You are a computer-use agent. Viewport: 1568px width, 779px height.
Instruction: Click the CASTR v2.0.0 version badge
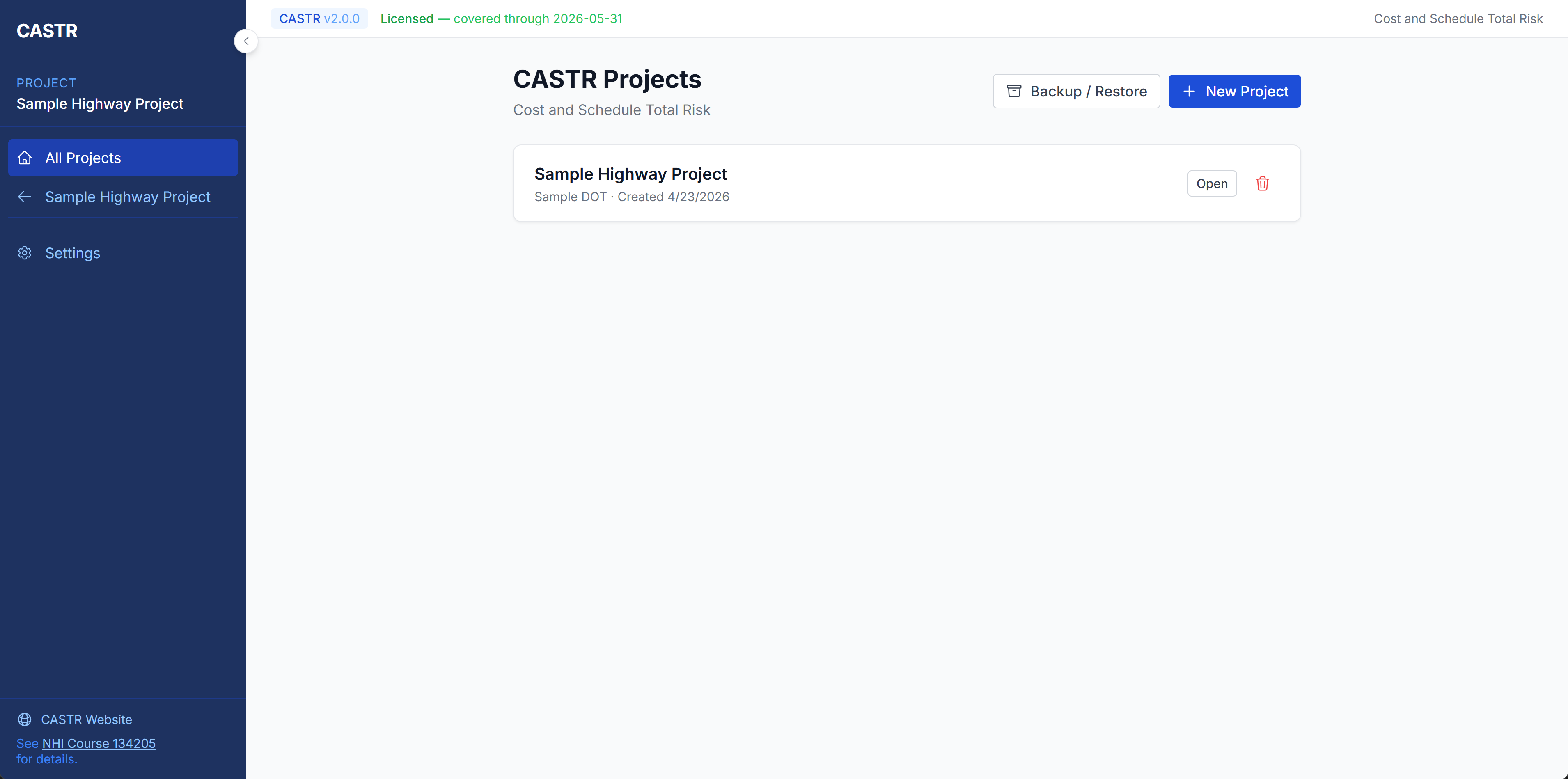[319, 18]
